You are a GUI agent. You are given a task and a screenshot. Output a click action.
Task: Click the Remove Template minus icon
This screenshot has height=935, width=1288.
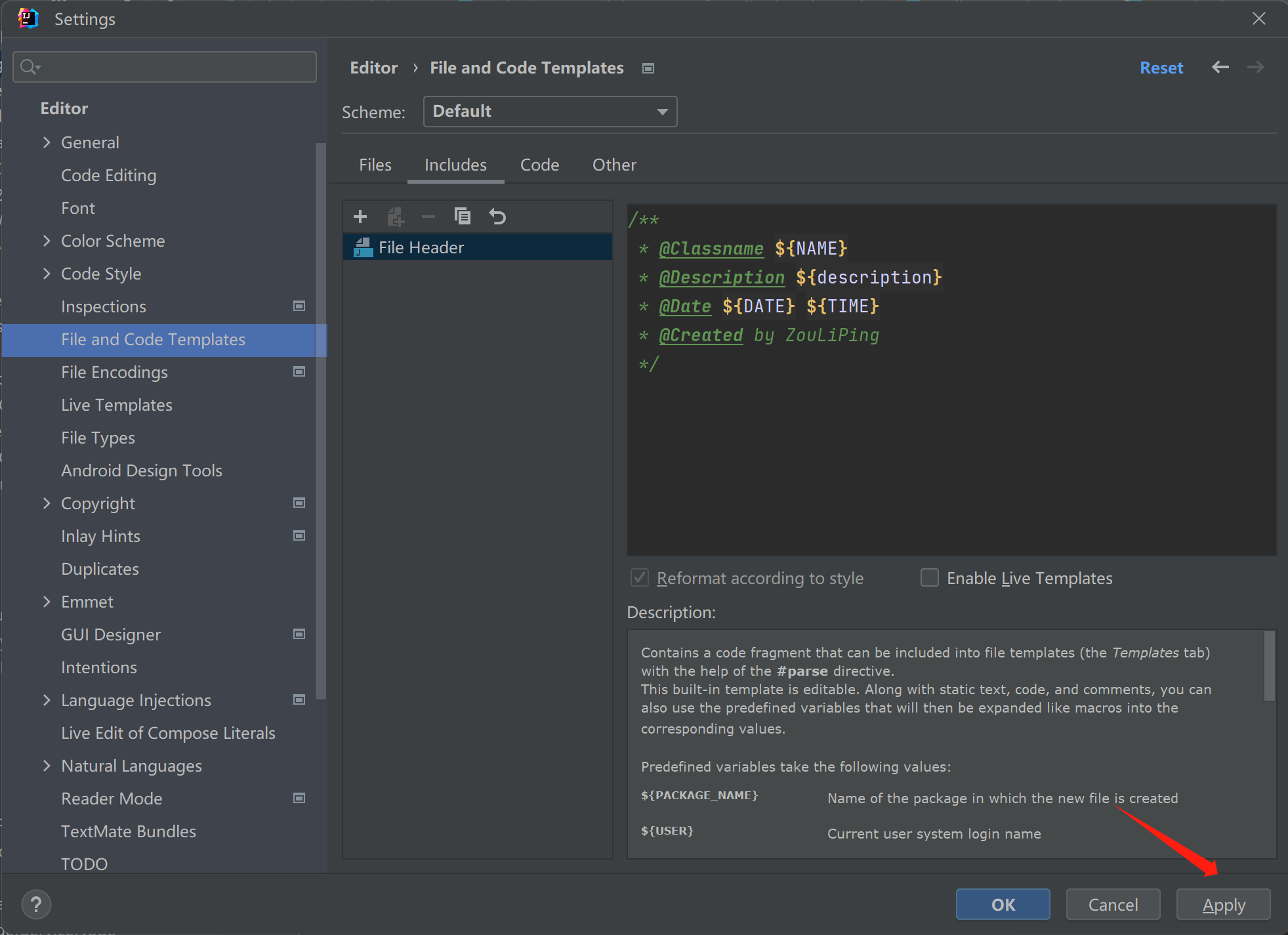428,217
